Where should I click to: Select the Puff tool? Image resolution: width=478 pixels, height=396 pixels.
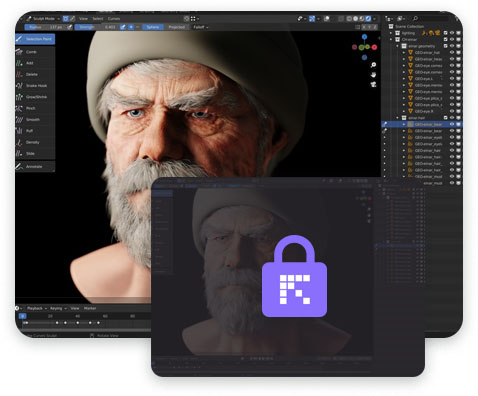[x=35, y=131]
